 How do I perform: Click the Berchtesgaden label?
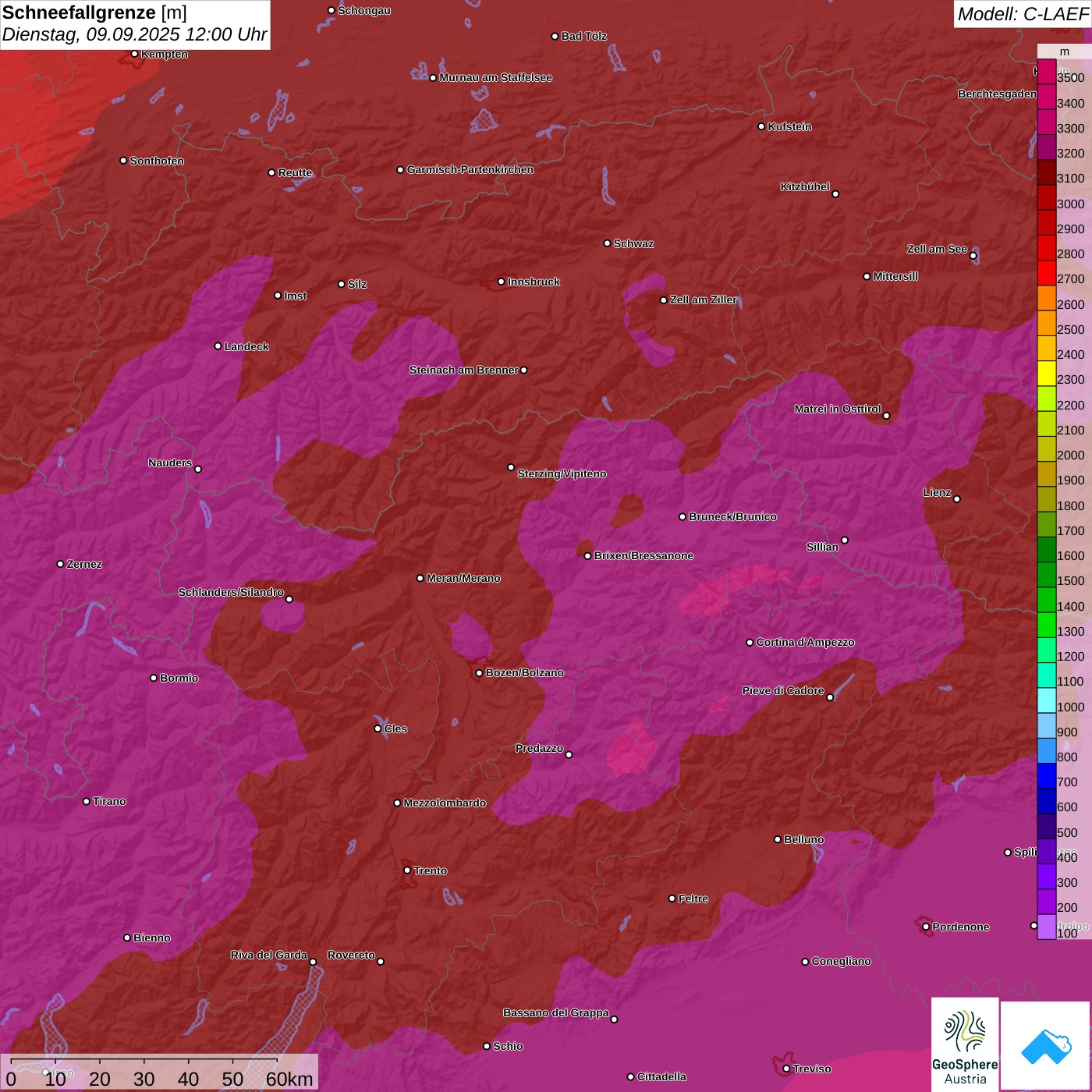997,94
